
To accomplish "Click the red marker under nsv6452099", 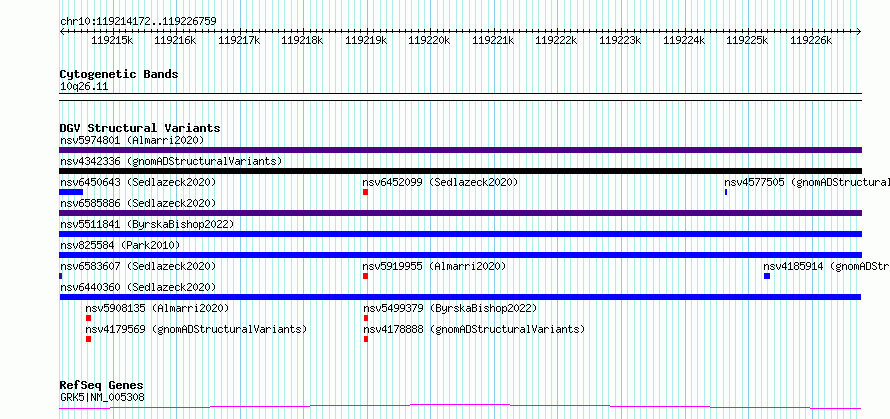I will point(366,192).
